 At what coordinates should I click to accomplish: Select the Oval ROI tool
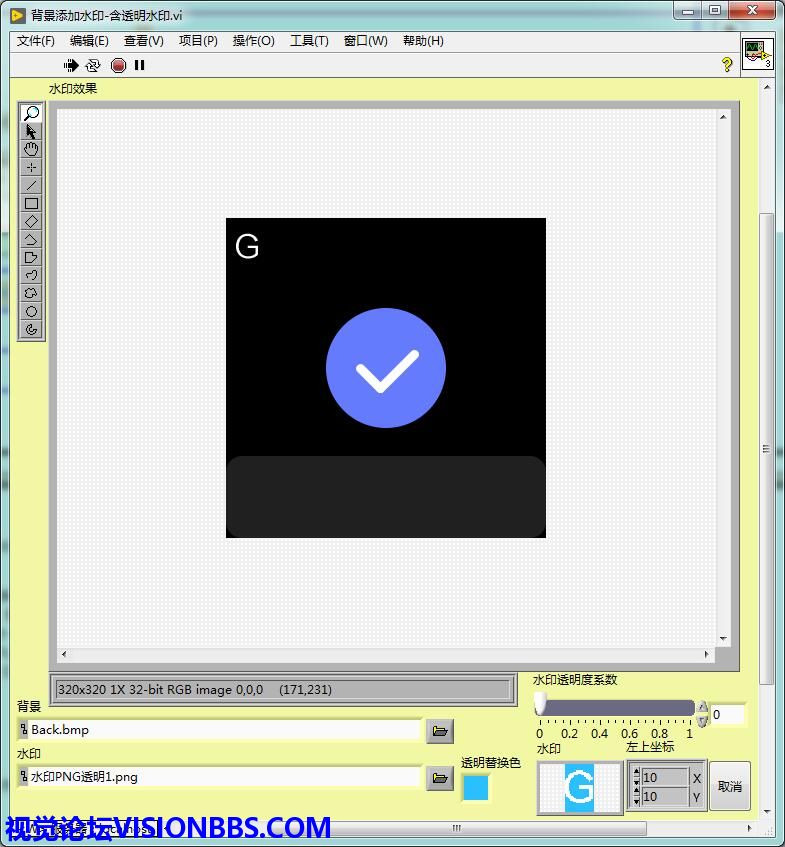(x=31, y=311)
